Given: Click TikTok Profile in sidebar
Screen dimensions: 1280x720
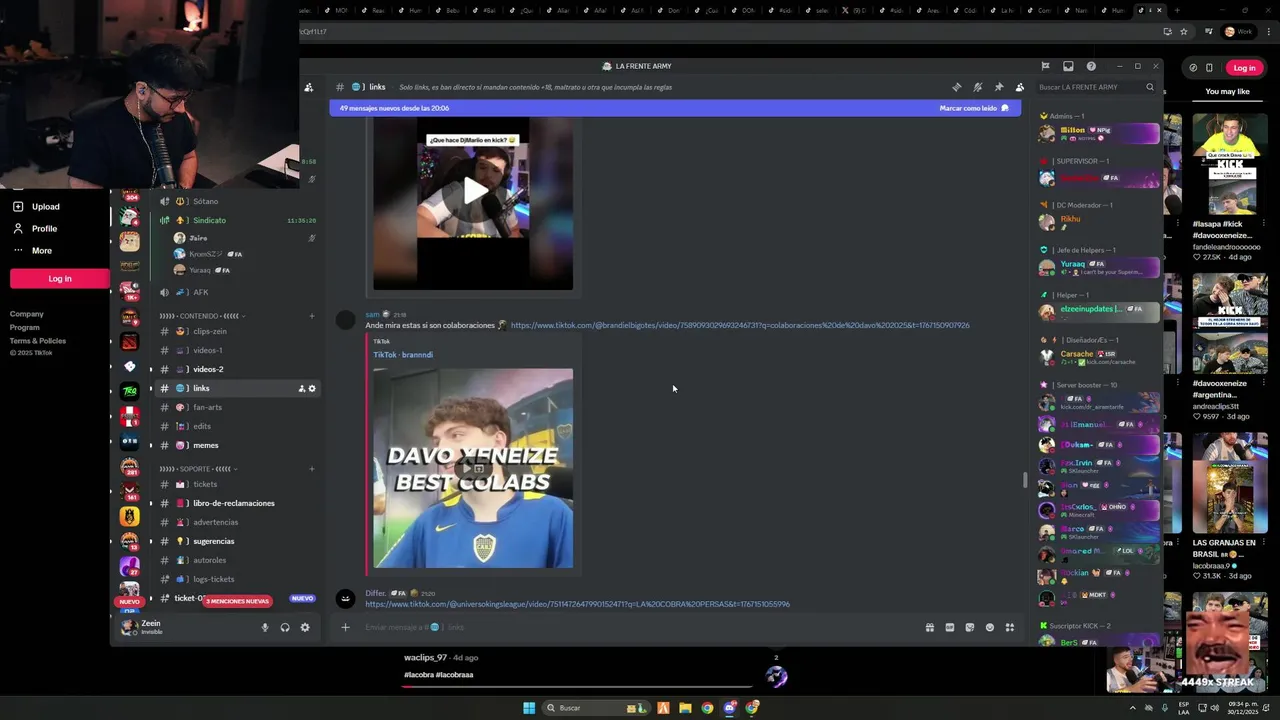Looking at the screenshot, I should (35, 229).
